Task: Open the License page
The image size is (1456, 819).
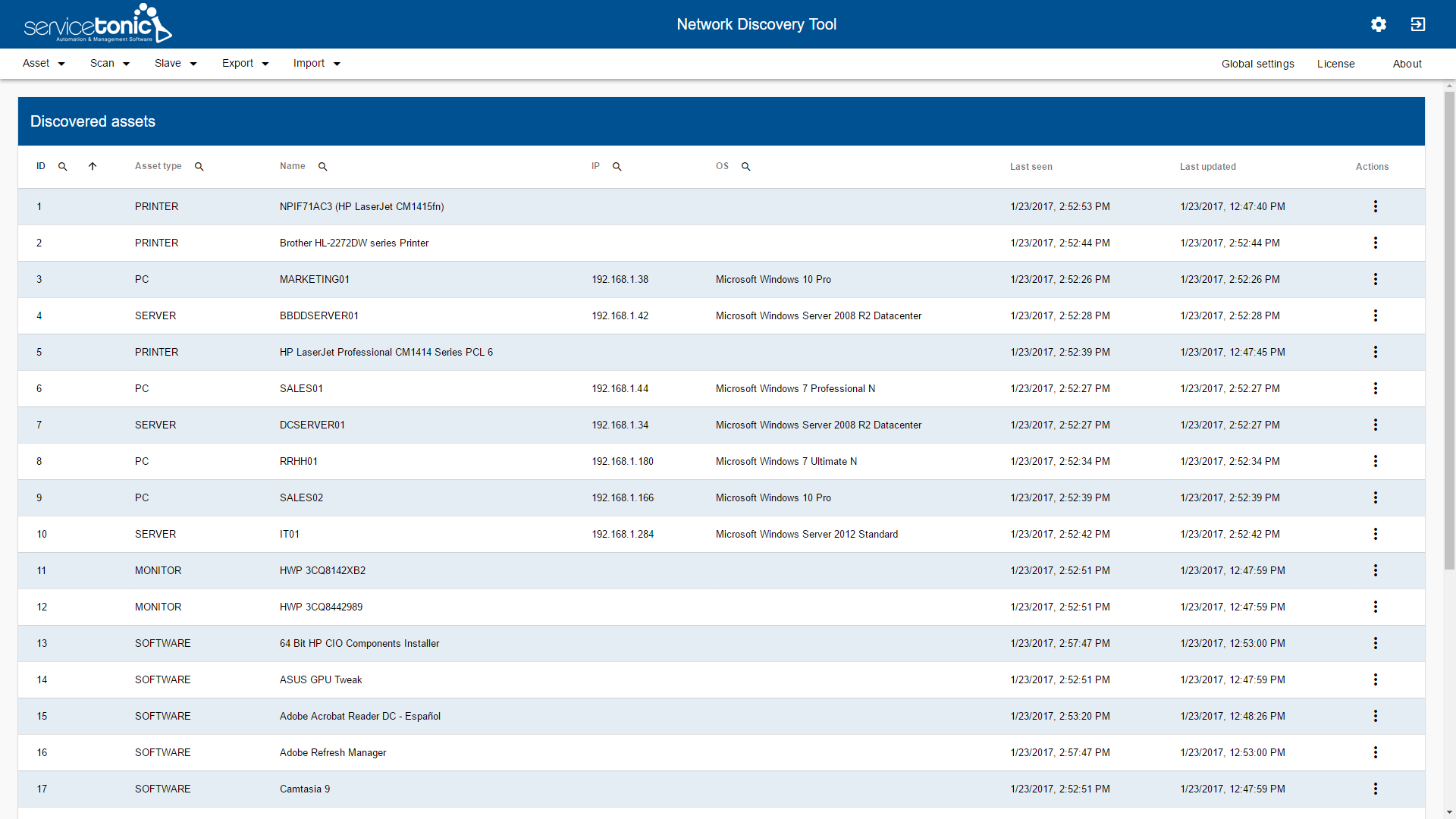Action: (x=1335, y=64)
